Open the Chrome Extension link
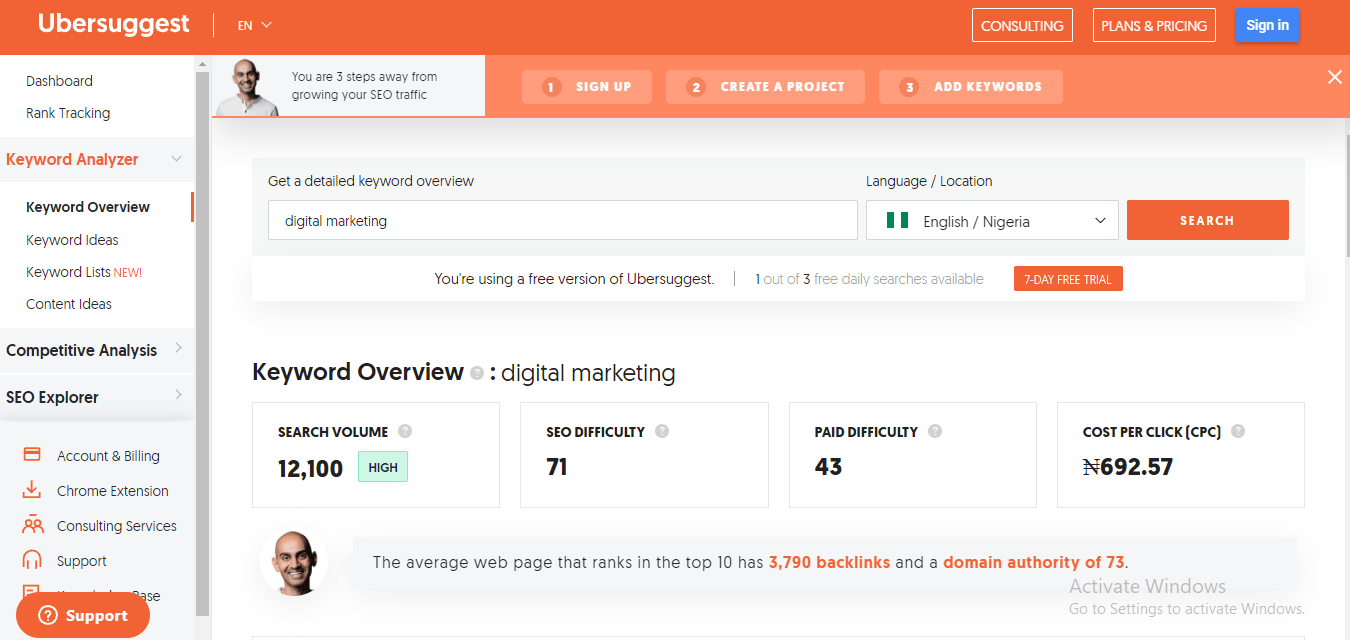This screenshot has width=1350, height=640. pyautogui.click(x=113, y=491)
